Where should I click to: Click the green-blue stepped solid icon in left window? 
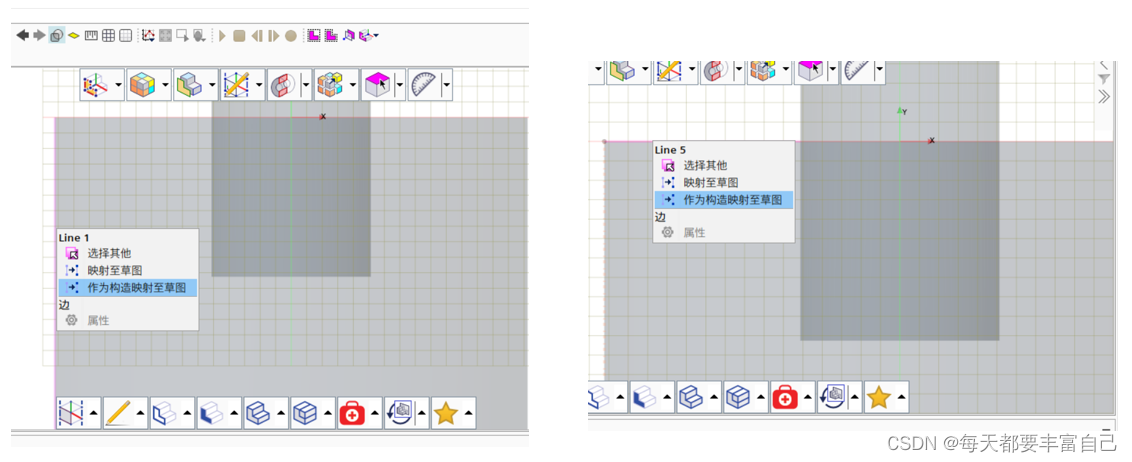coord(188,85)
